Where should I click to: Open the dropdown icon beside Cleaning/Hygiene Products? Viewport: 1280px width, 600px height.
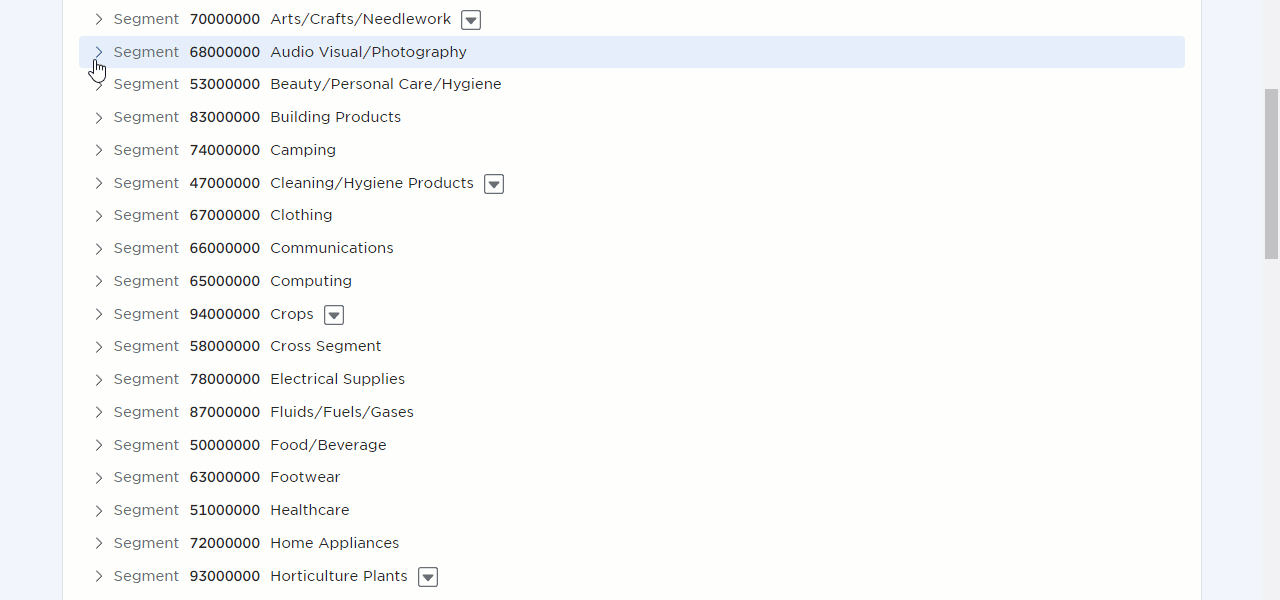pyautogui.click(x=494, y=184)
